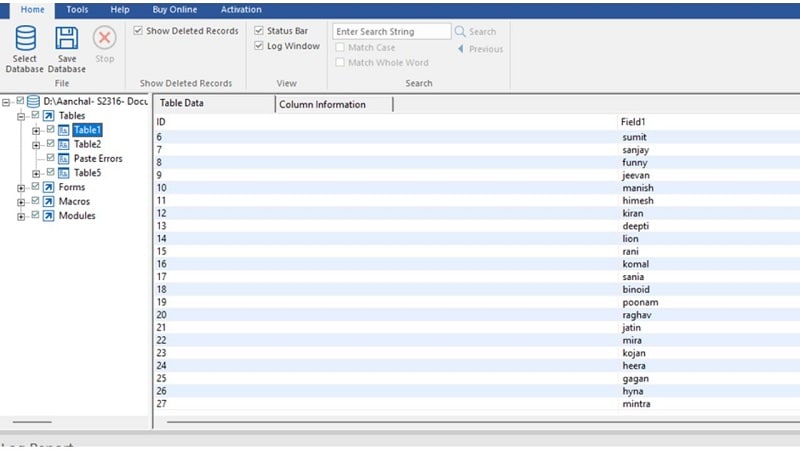Collapse the root database node
Viewport: 800px width, 450px height.
coord(6,103)
